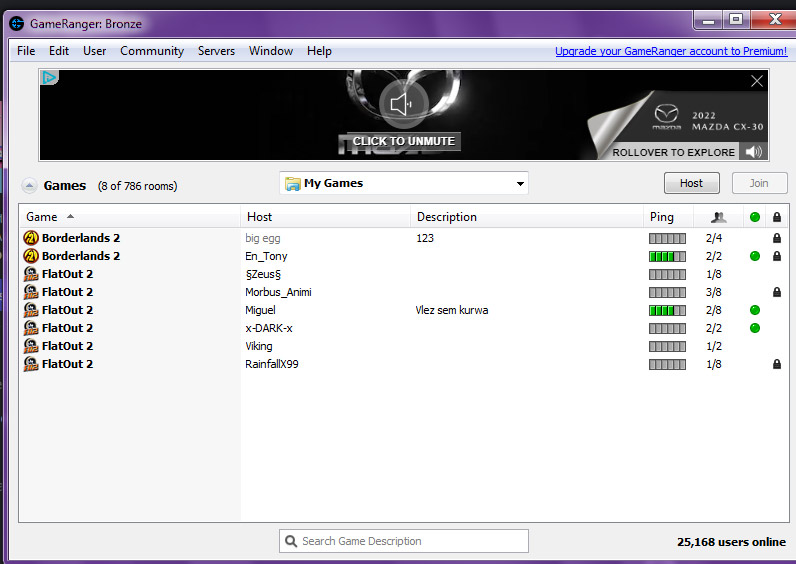Click Borderlands 2 icon in big egg row

[31, 238]
